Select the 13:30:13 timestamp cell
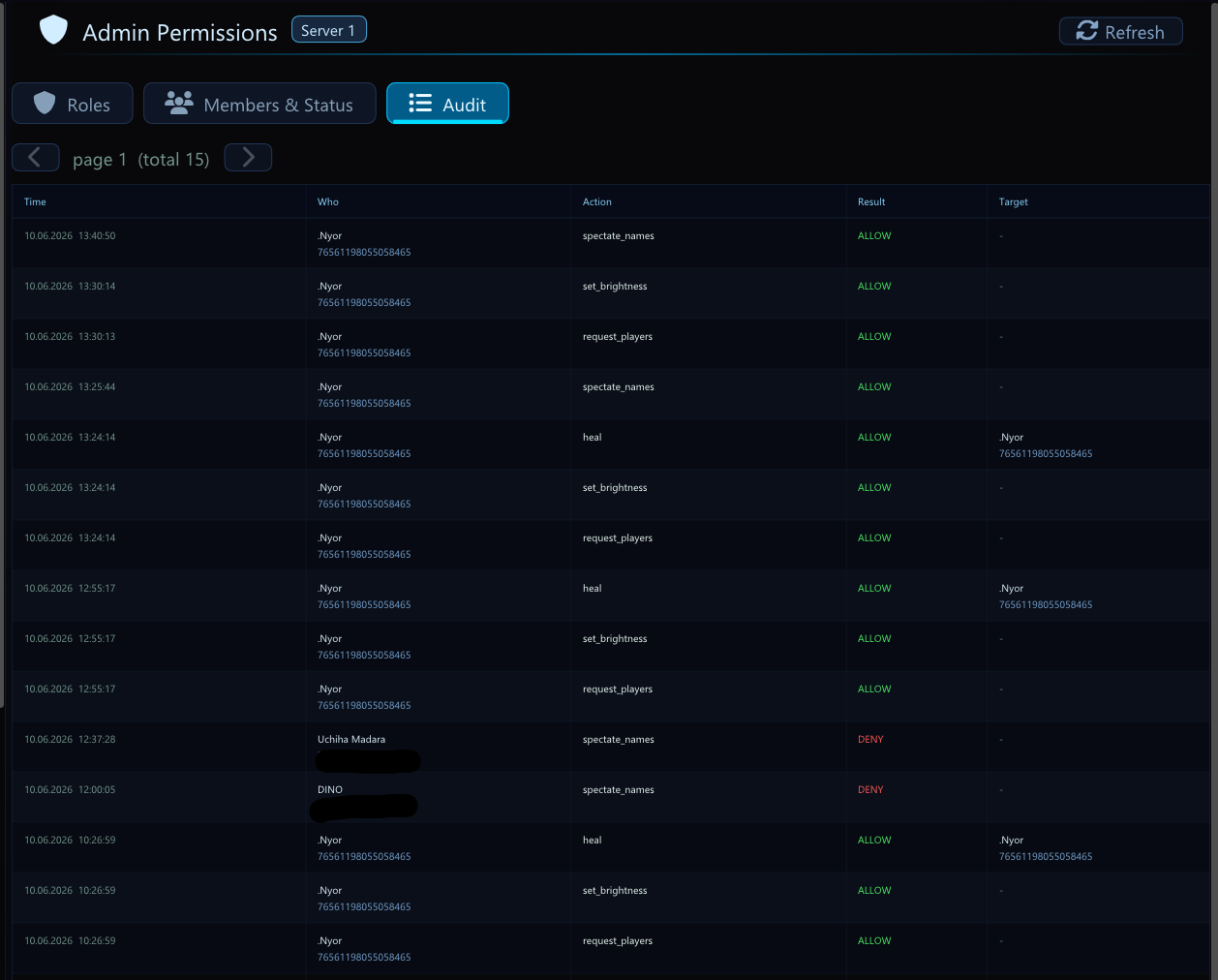Viewport: 1218px width, 980px height. [70, 336]
